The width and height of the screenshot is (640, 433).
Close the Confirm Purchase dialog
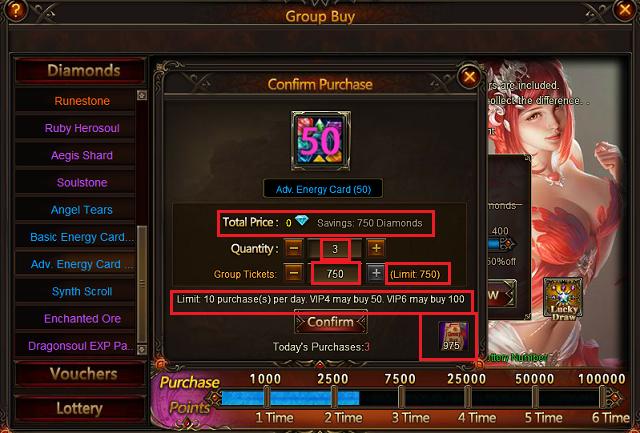coord(469,76)
